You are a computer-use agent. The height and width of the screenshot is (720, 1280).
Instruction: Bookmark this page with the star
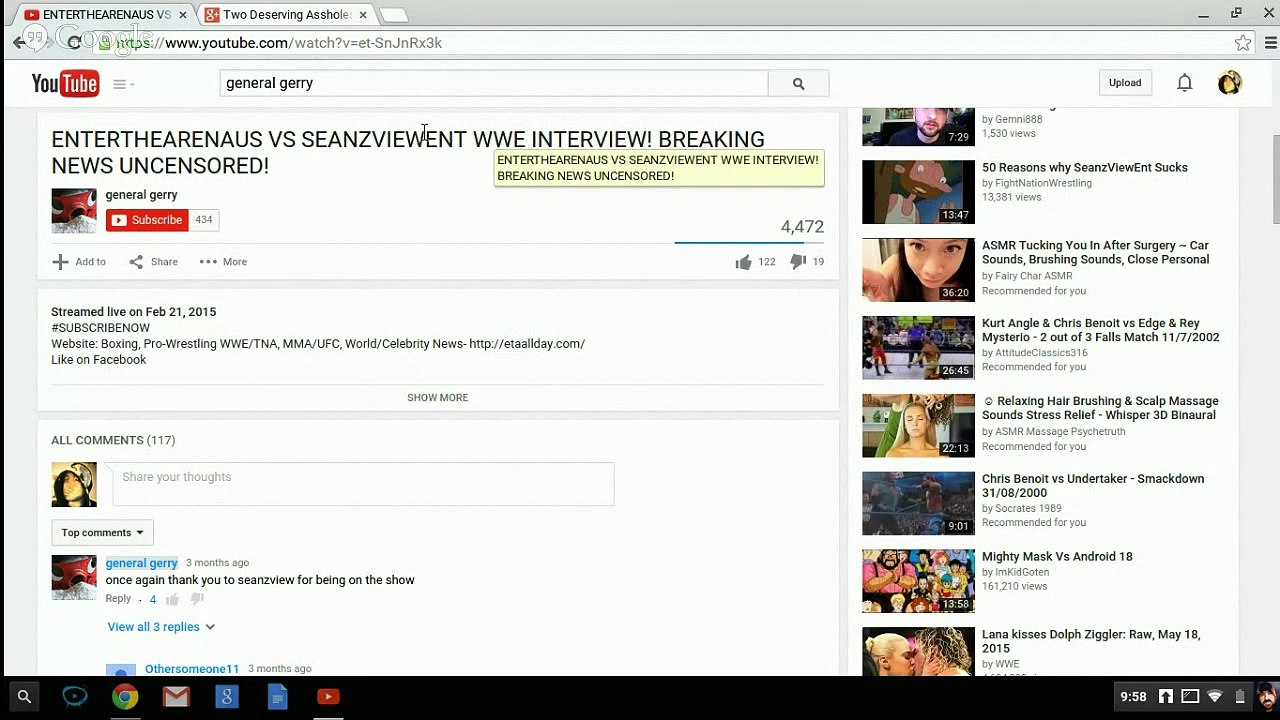point(1243,43)
